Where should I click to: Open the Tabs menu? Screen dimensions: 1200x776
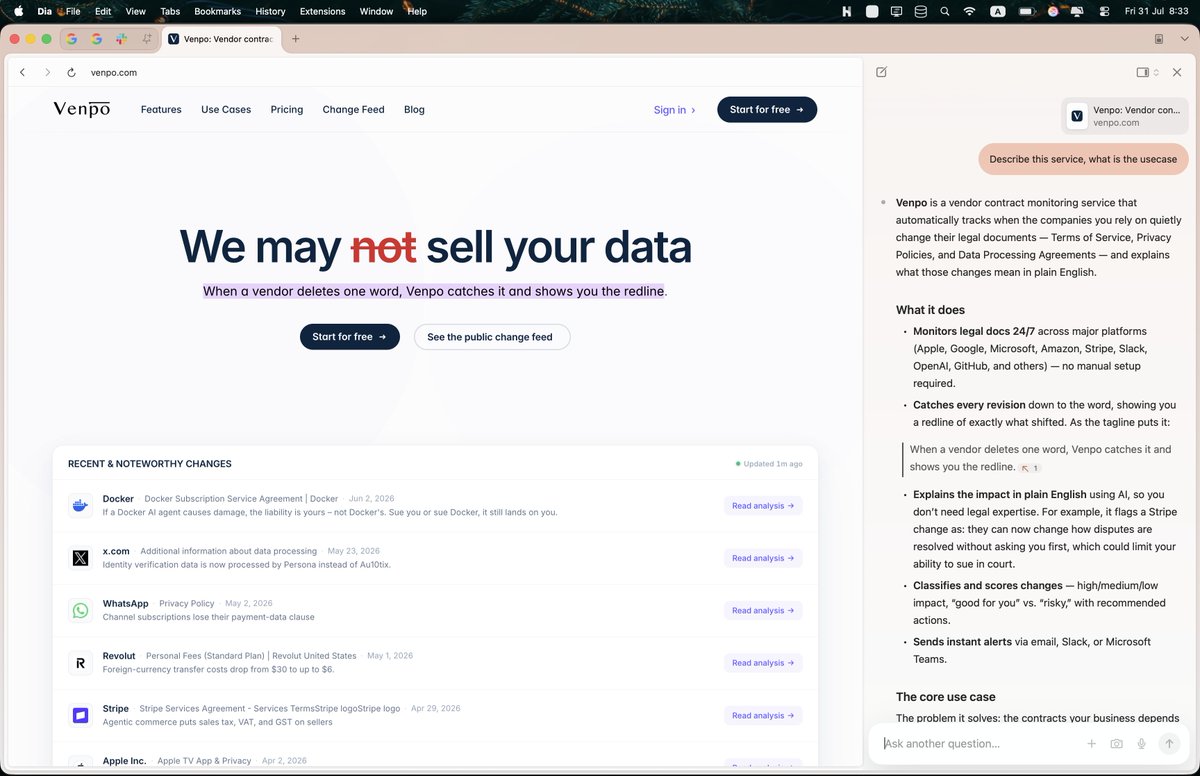[170, 11]
